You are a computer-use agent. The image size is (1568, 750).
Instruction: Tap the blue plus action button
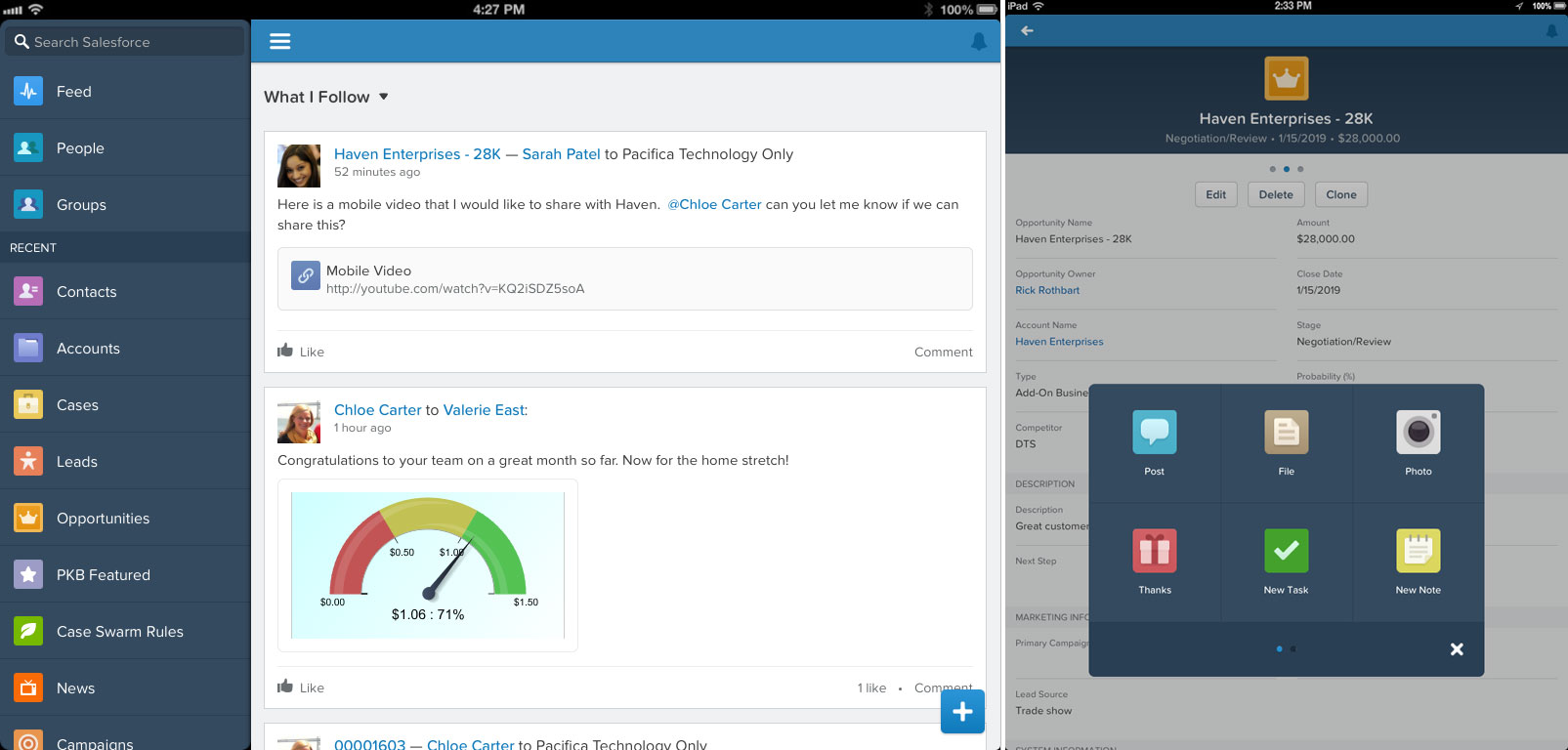pyautogui.click(x=962, y=711)
